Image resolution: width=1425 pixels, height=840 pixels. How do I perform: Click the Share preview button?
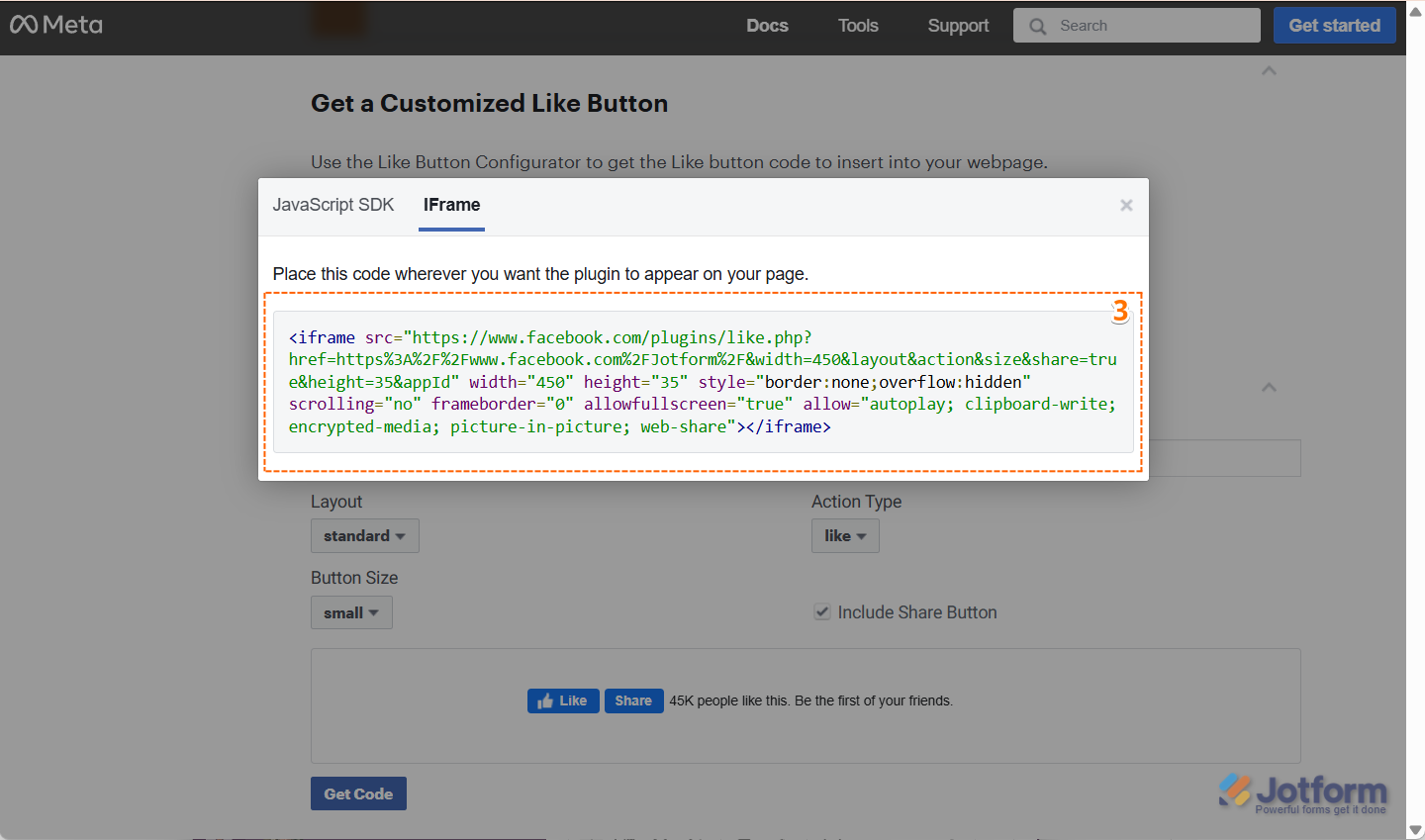pyautogui.click(x=633, y=700)
